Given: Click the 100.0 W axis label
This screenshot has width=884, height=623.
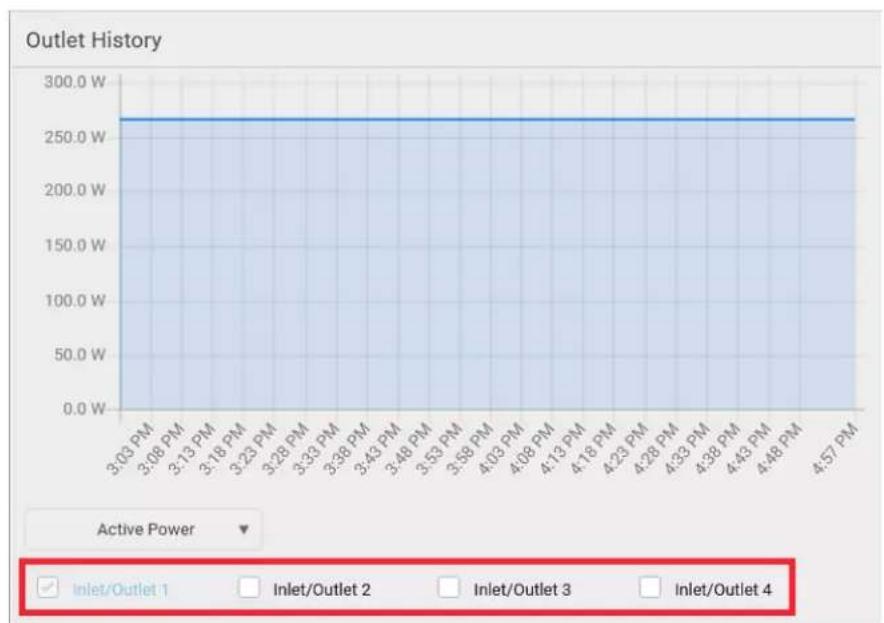Looking at the screenshot, I should 75,301.
